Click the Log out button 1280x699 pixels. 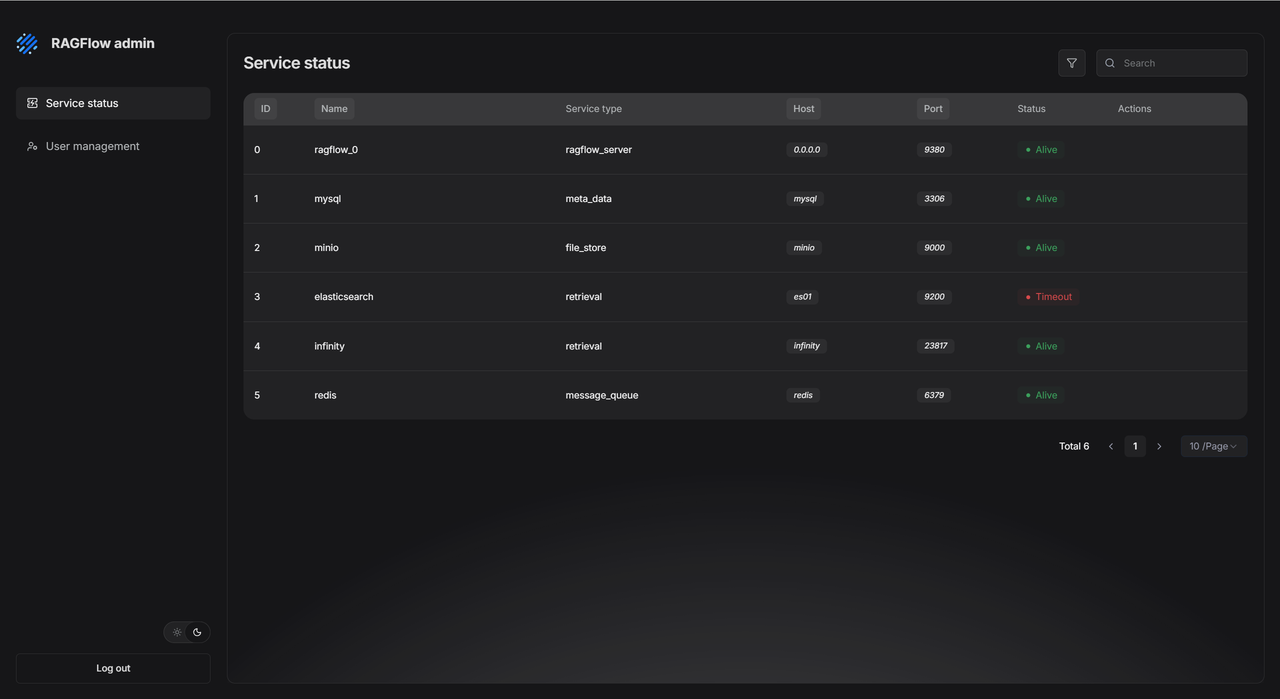113,668
